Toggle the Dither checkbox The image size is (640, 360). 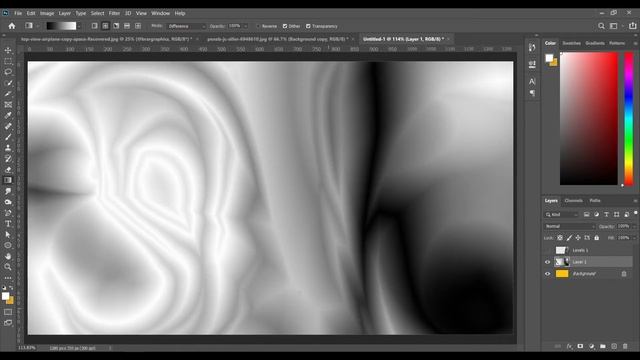[285, 26]
